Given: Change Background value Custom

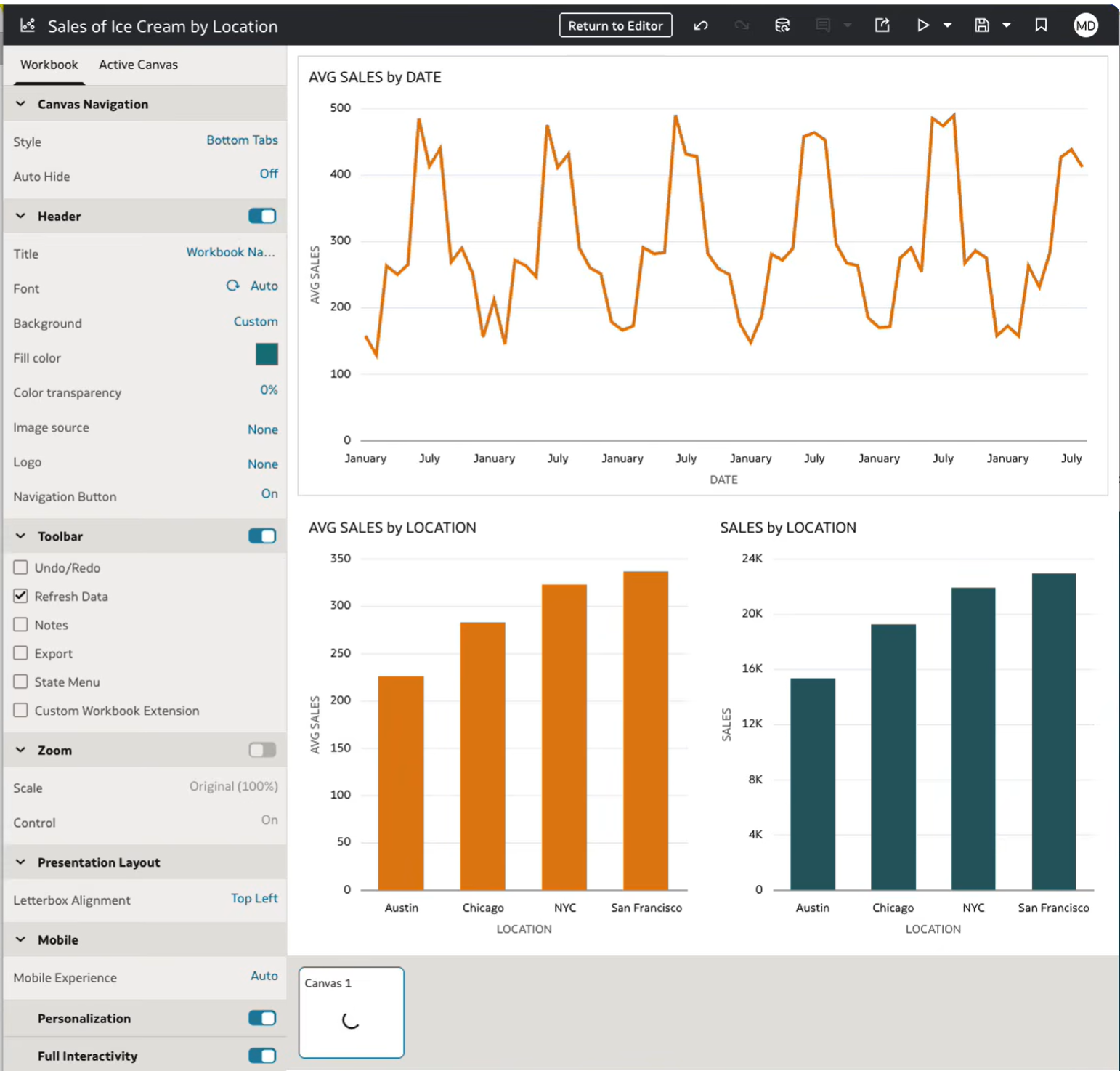Looking at the screenshot, I should (x=256, y=321).
